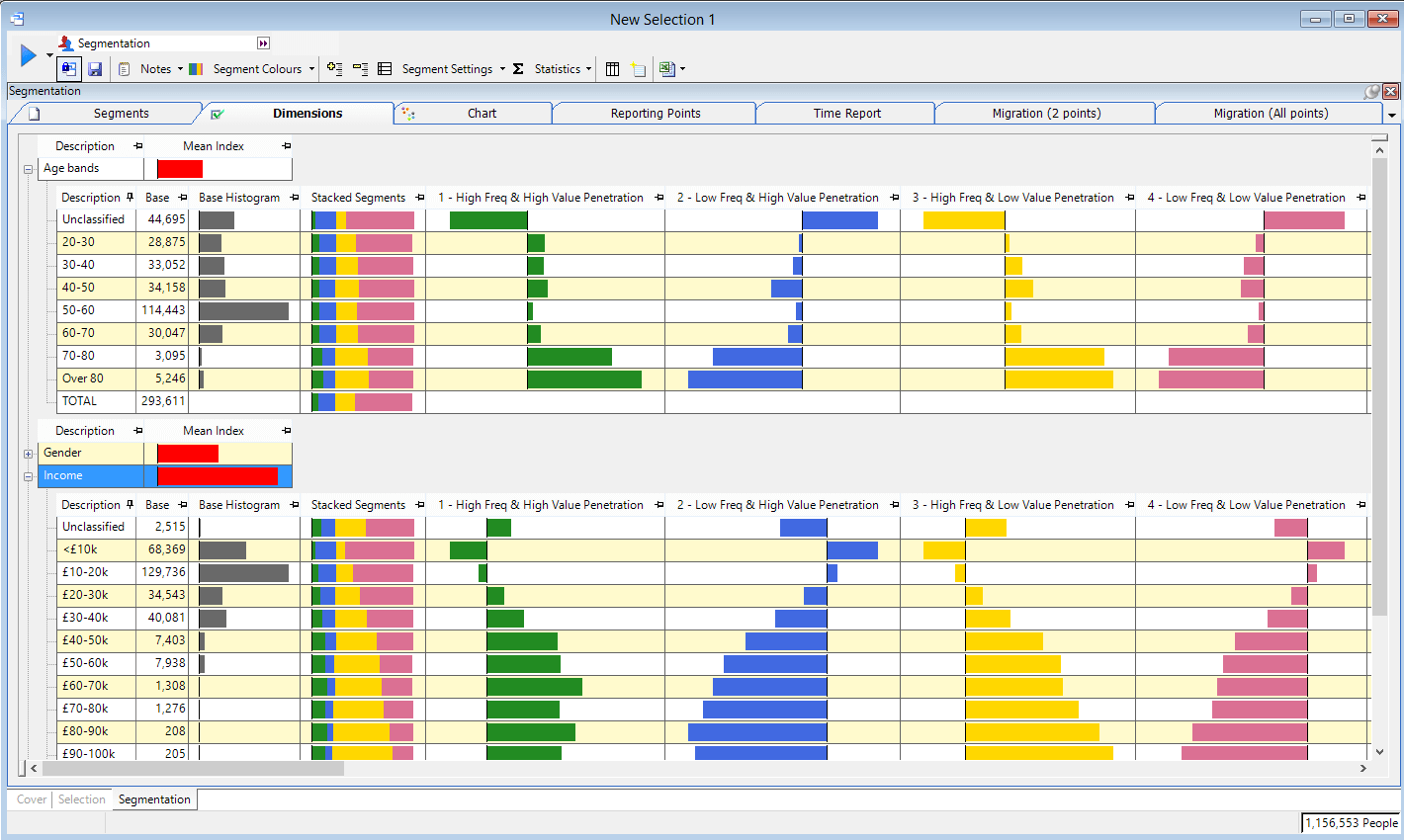Open the Time Report tab
This screenshot has height=840, width=1404.
[x=846, y=114]
